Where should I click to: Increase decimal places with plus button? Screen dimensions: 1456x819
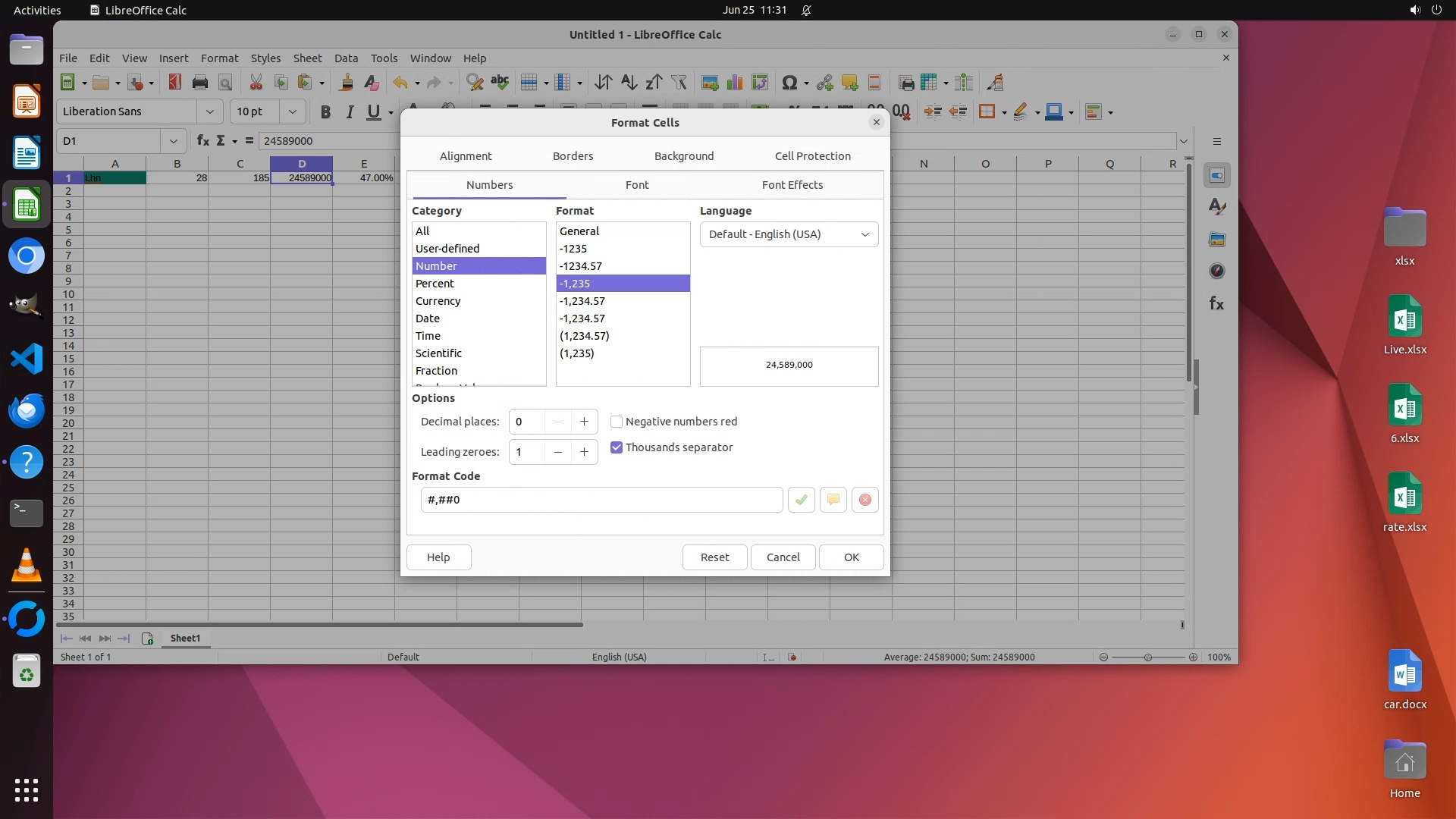pyautogui.click(x=584, y=422)
